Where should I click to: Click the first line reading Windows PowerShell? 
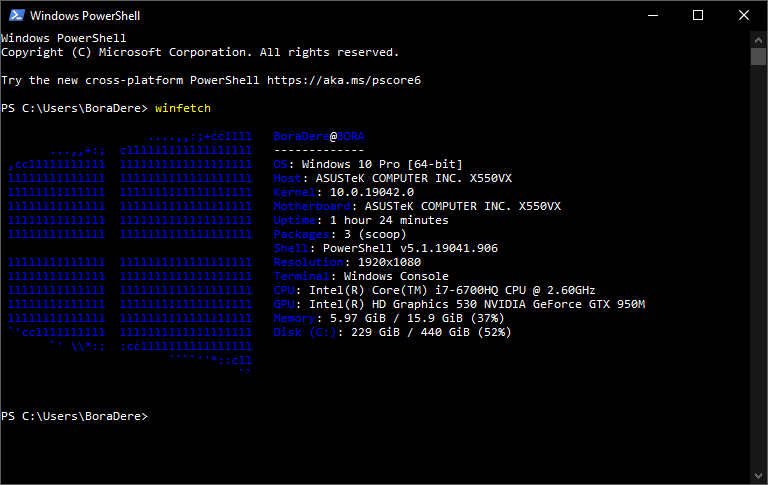coord(64,38)
